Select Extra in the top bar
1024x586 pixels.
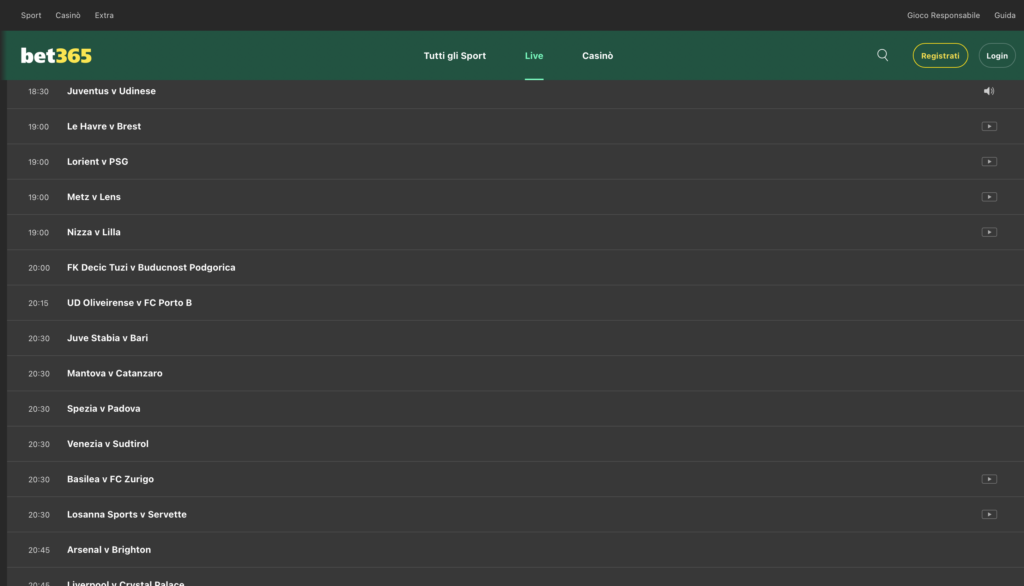click(104, 15)
